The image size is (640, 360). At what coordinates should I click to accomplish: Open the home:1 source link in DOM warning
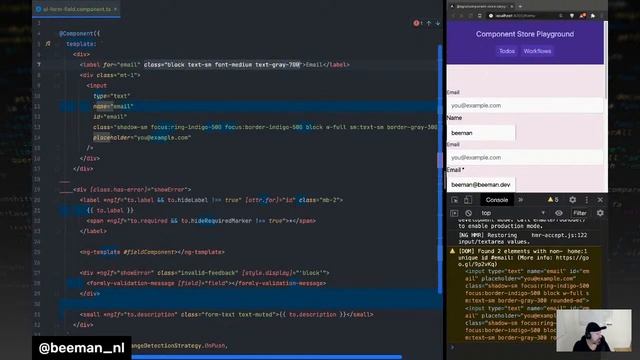tap(577, 251)
